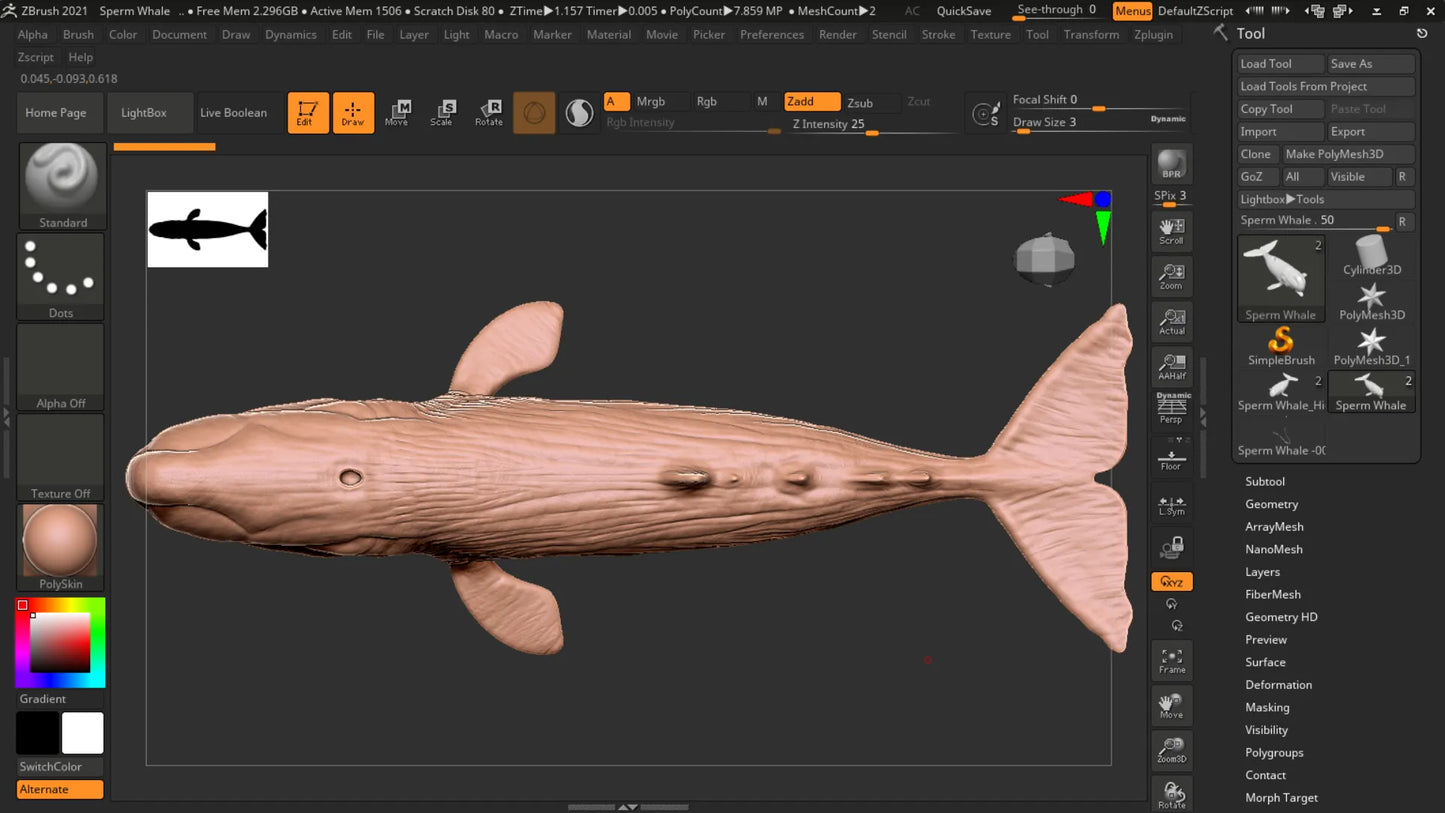The image size is (1445, 813).
Task: Click the BPR render button
Action: coord(1171,166)
